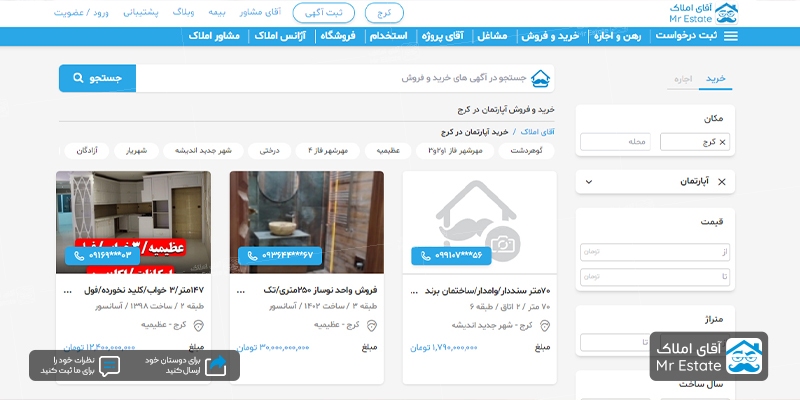Remove کرج city filter with X

tap(722, 142)
